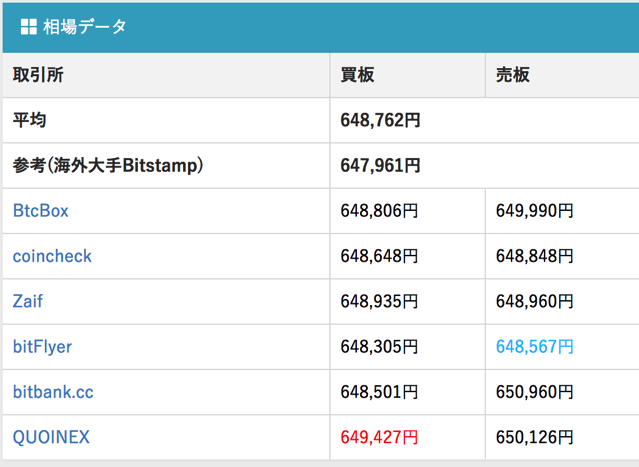Select the Bitstamp price 647,961円
Screen dimensions: 639x467
coord(380,165)
